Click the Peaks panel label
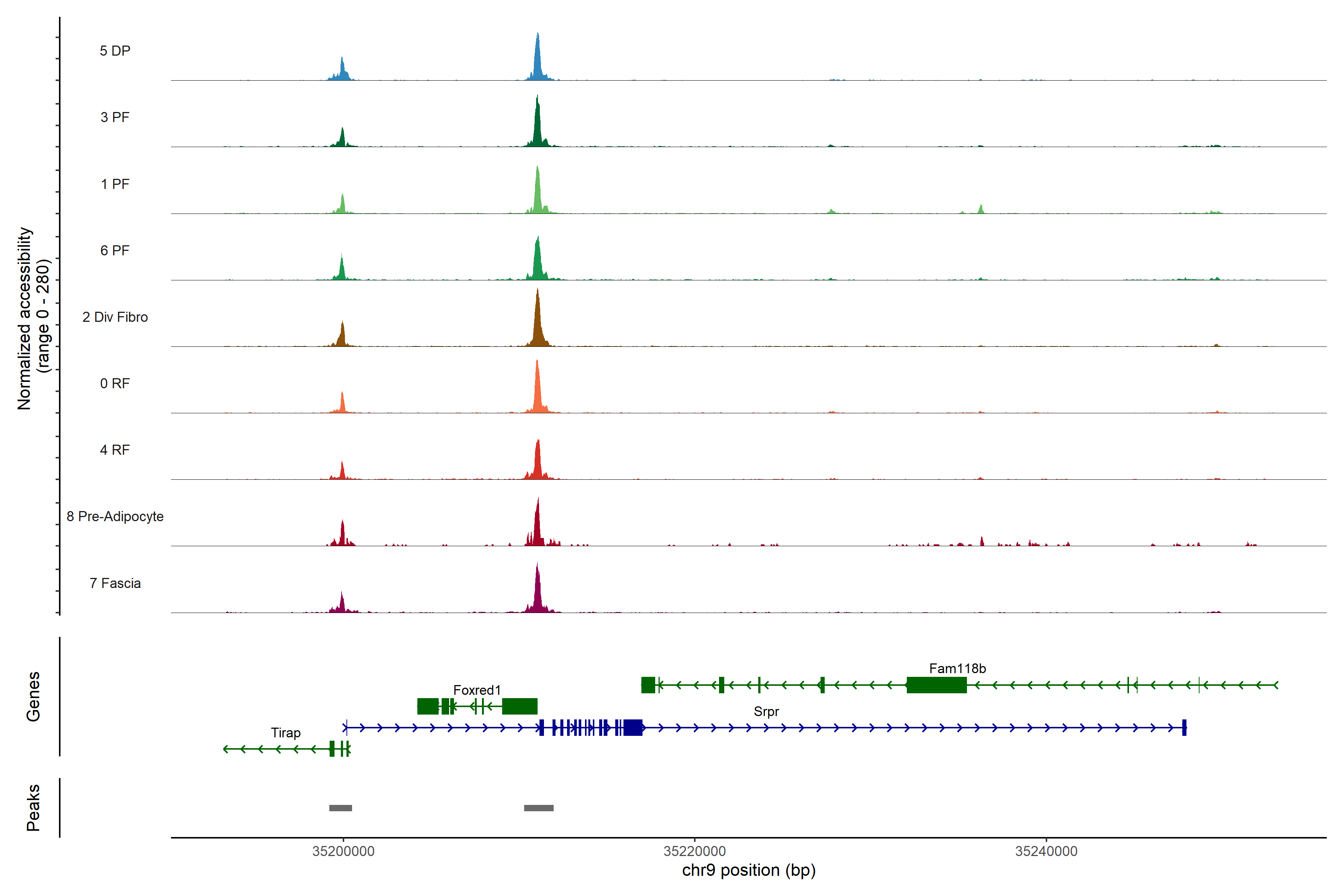 click(x=33, y=807)
